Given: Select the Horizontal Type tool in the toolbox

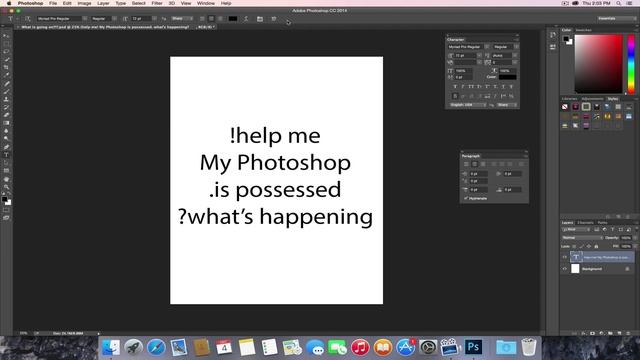Looking at the screenshot, I should 6,155.
